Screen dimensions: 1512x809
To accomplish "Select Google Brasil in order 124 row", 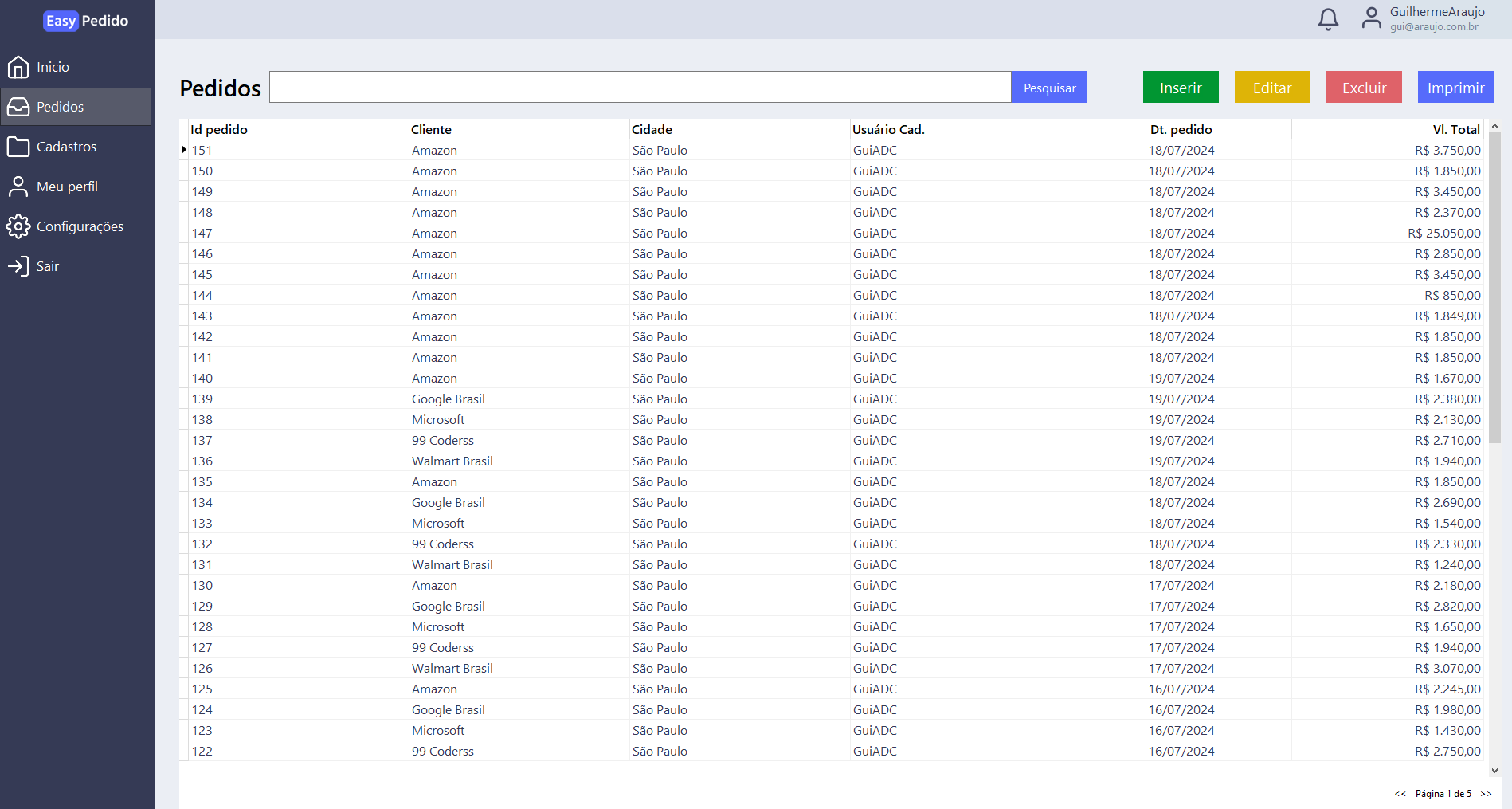I will [449, 709].
